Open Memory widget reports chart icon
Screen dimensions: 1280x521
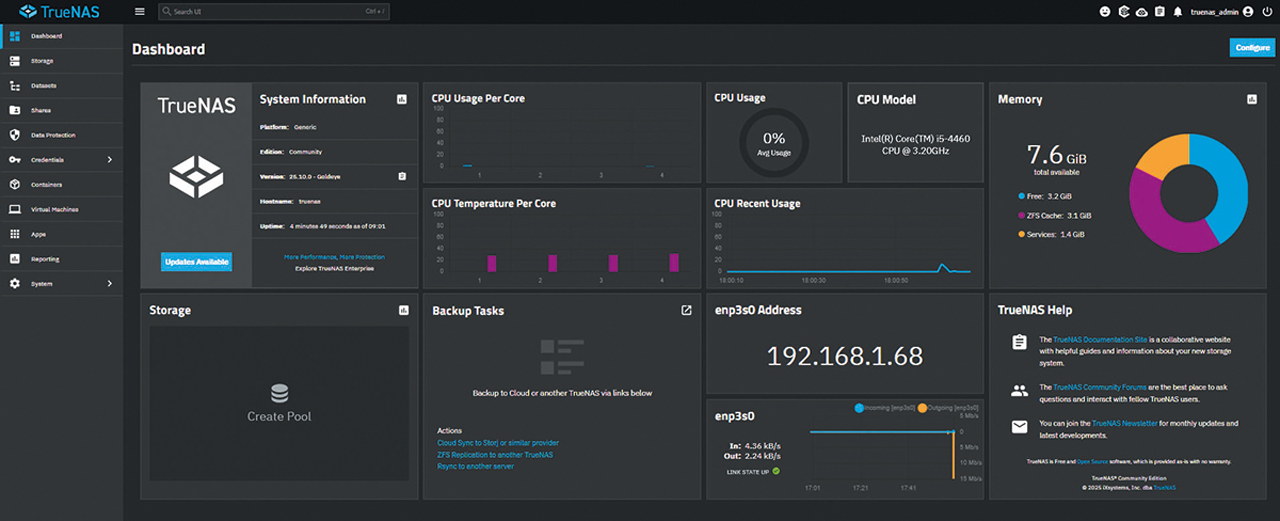pos(1252,100)
